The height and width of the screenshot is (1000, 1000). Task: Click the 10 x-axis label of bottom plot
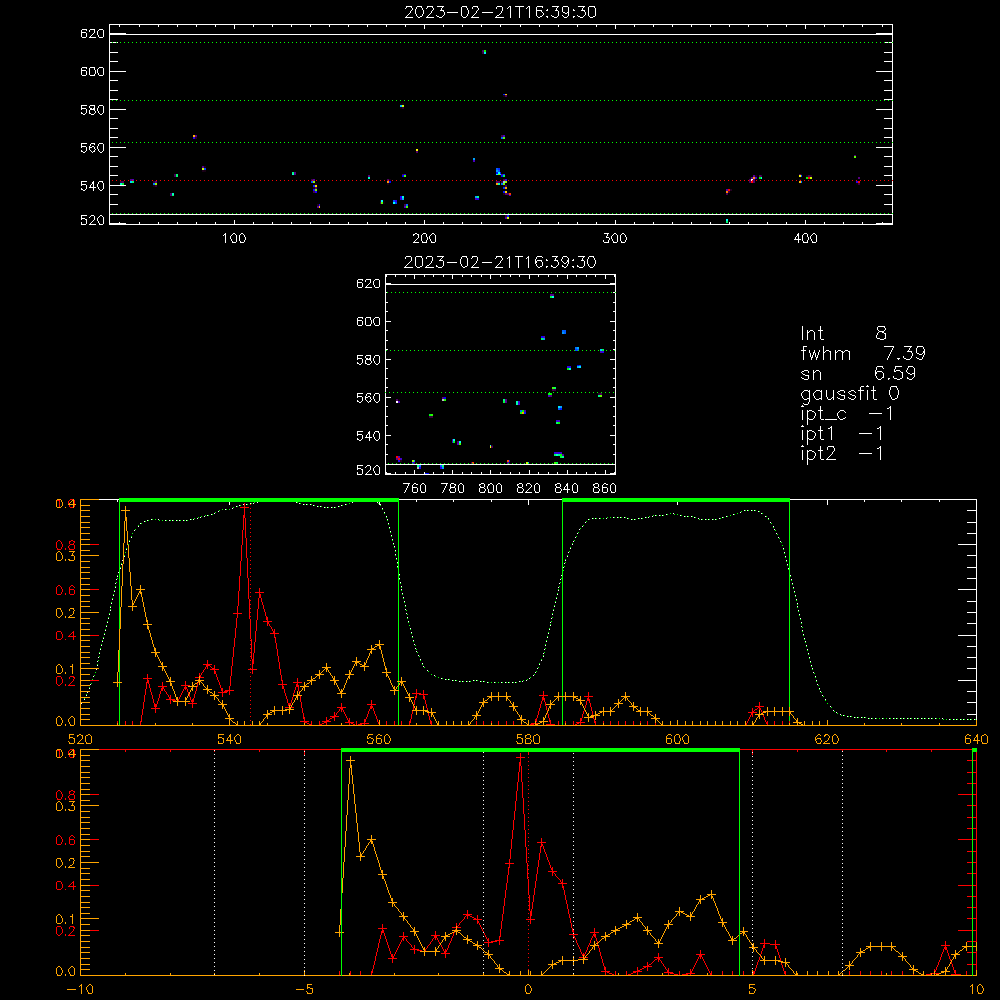pyautogui.click(x=976, y=990)
